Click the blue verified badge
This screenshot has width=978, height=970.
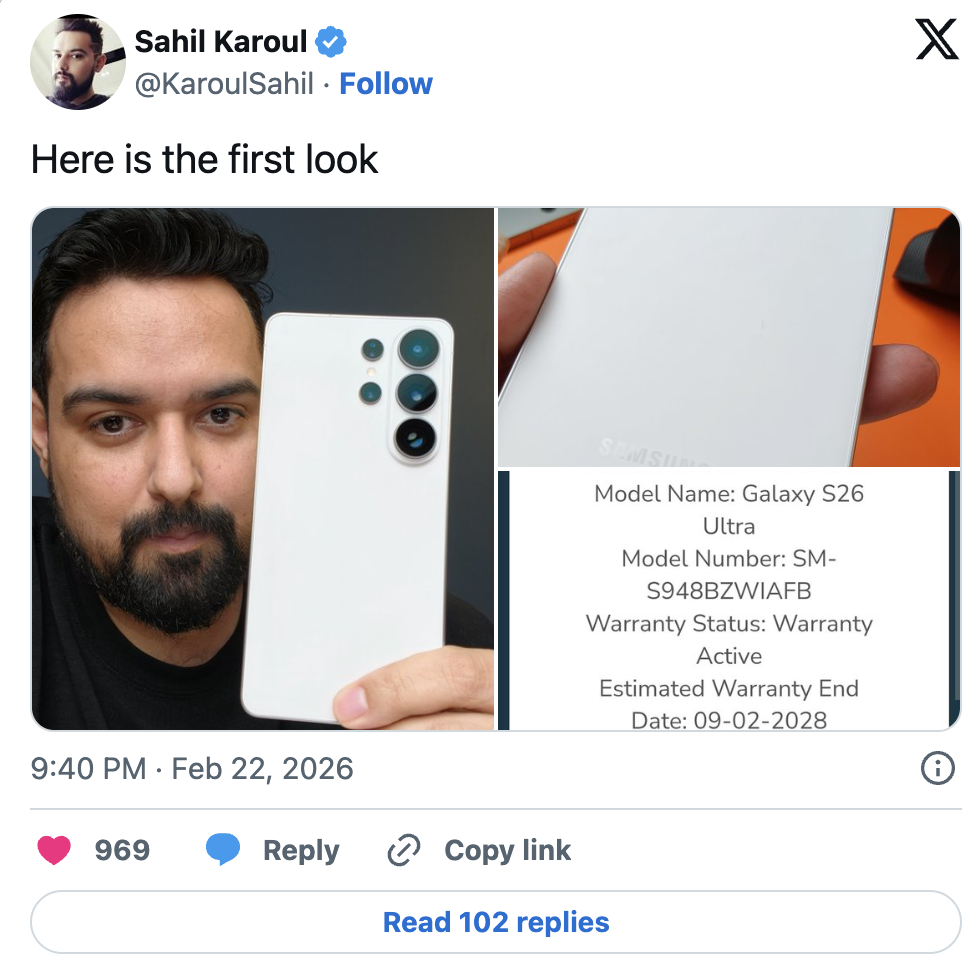click(331, 42)
